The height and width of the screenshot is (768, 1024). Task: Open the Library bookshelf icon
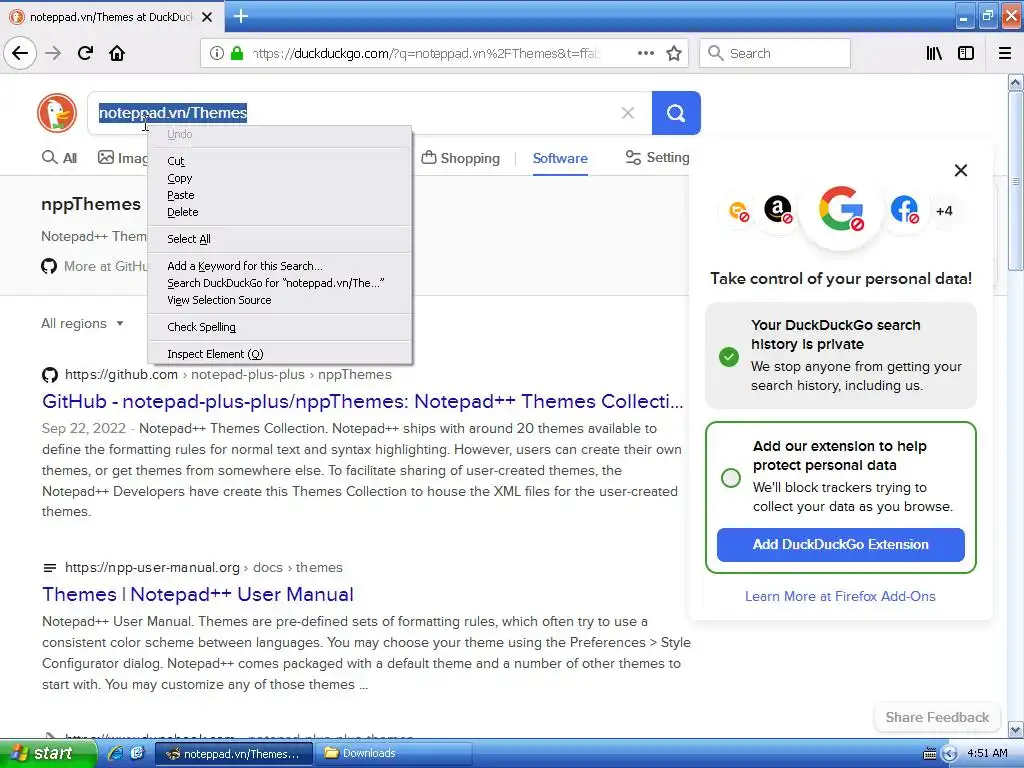tap(934, 53)
